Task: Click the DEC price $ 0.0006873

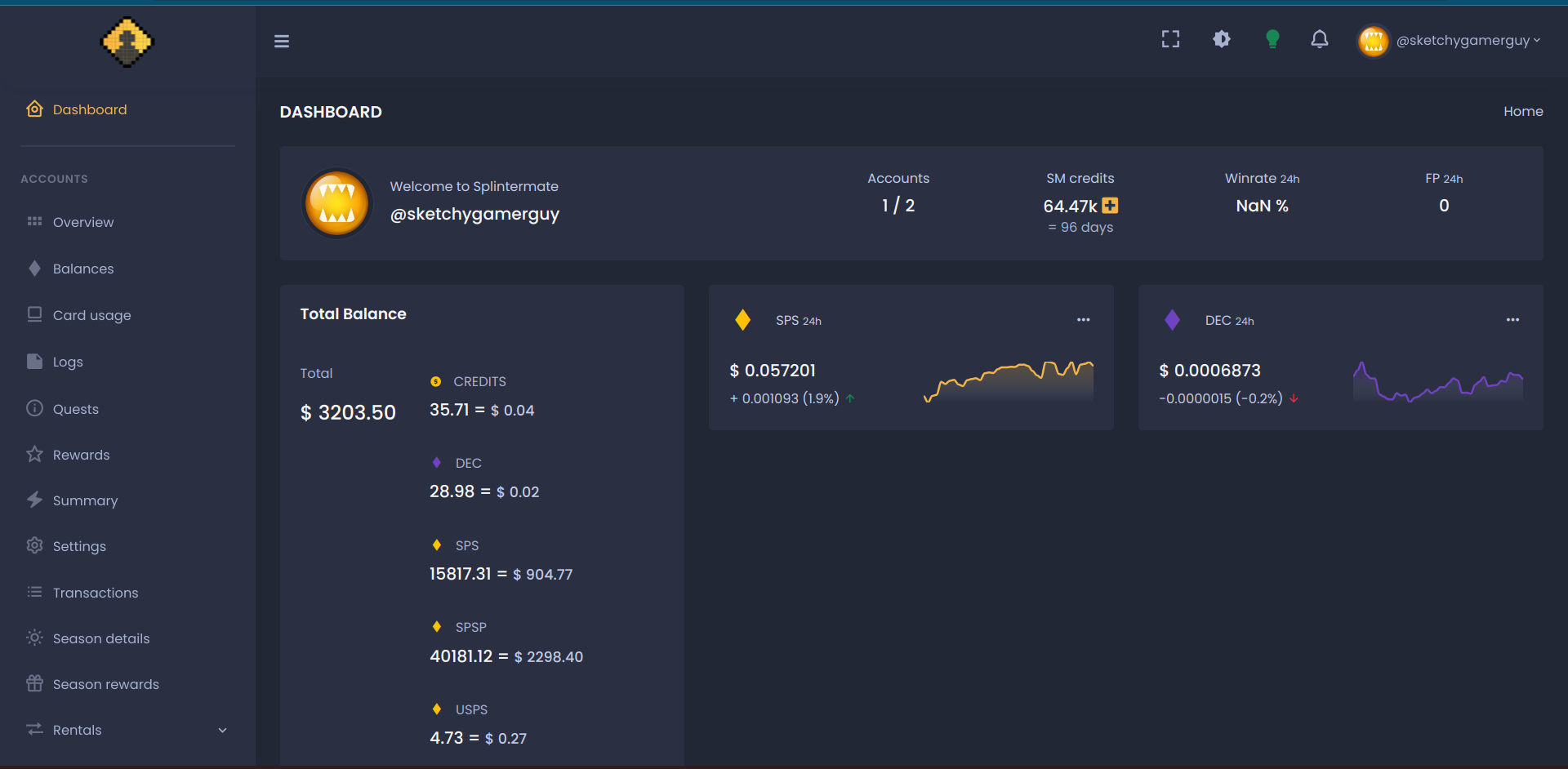Action: coord(1210,371)
